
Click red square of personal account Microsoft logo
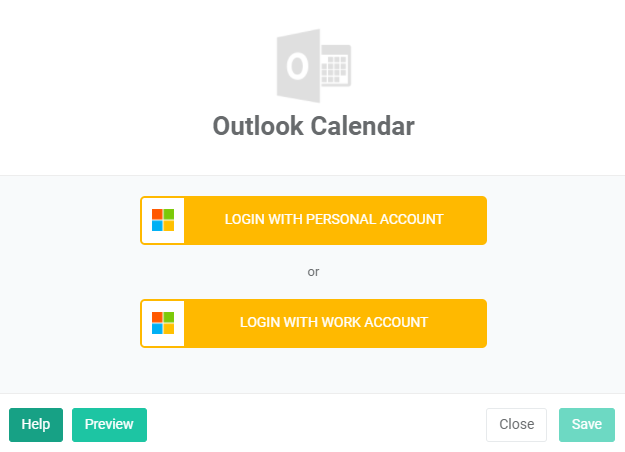tap(157, 214)
